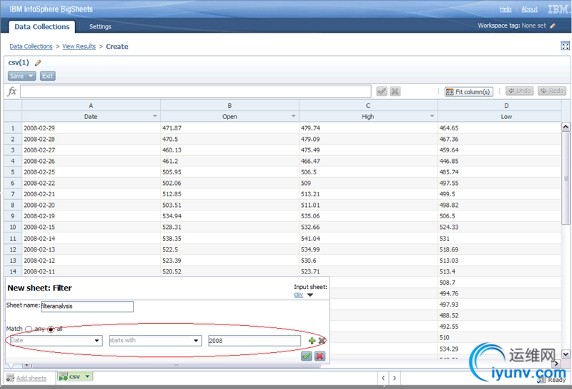The height and width of the screenshot is (389, 572).
Task: Confirm filter sheet with green check button
Action: tap(306, 356)
